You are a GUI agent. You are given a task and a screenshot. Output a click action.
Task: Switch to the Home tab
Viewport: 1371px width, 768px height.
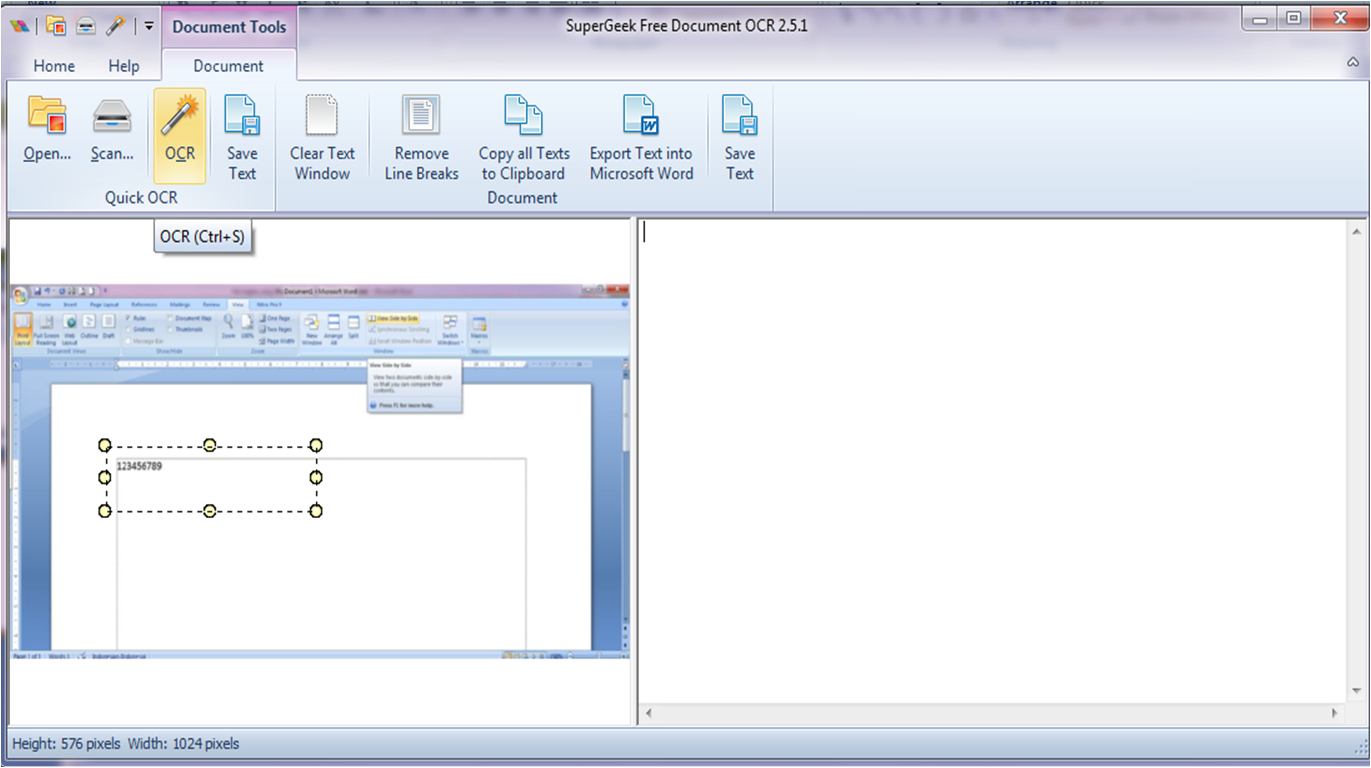click(54, 66)
